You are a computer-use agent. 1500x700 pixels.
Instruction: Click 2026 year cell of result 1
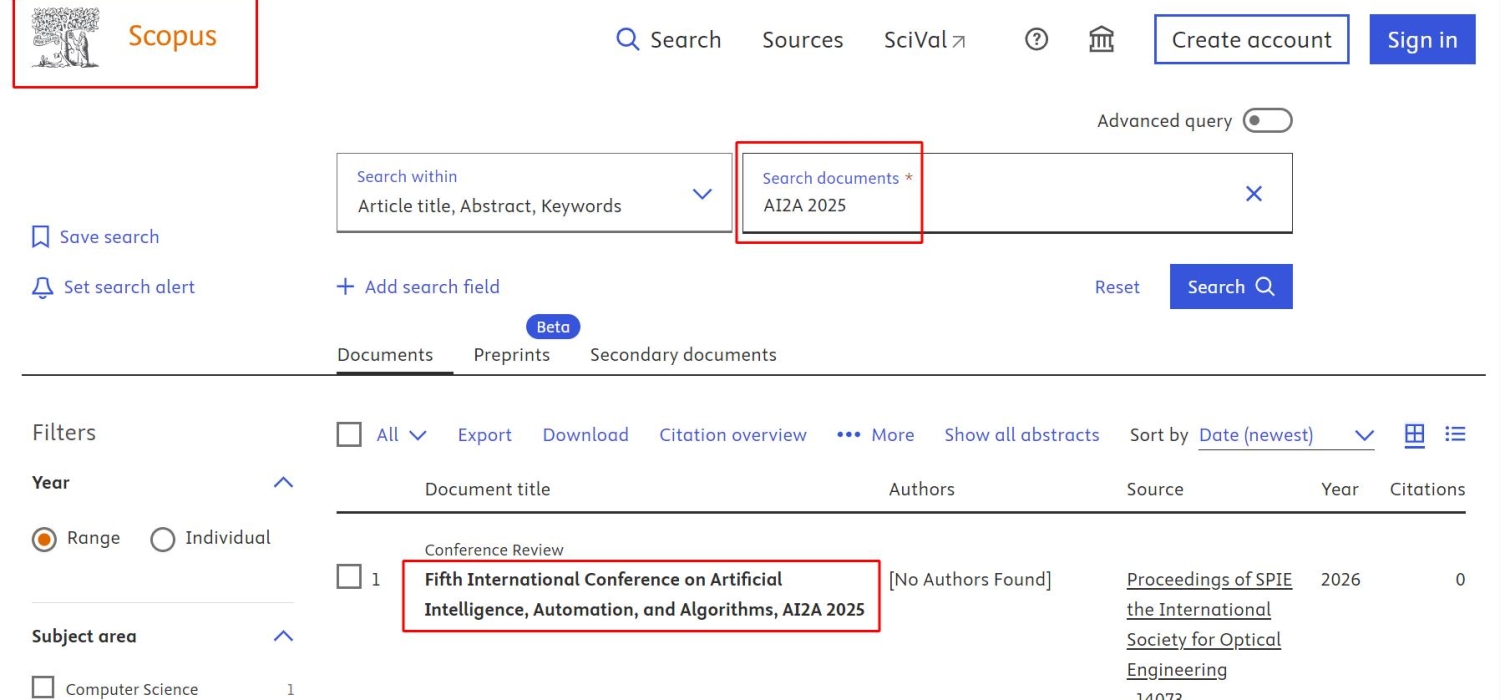click(1340, 579)
